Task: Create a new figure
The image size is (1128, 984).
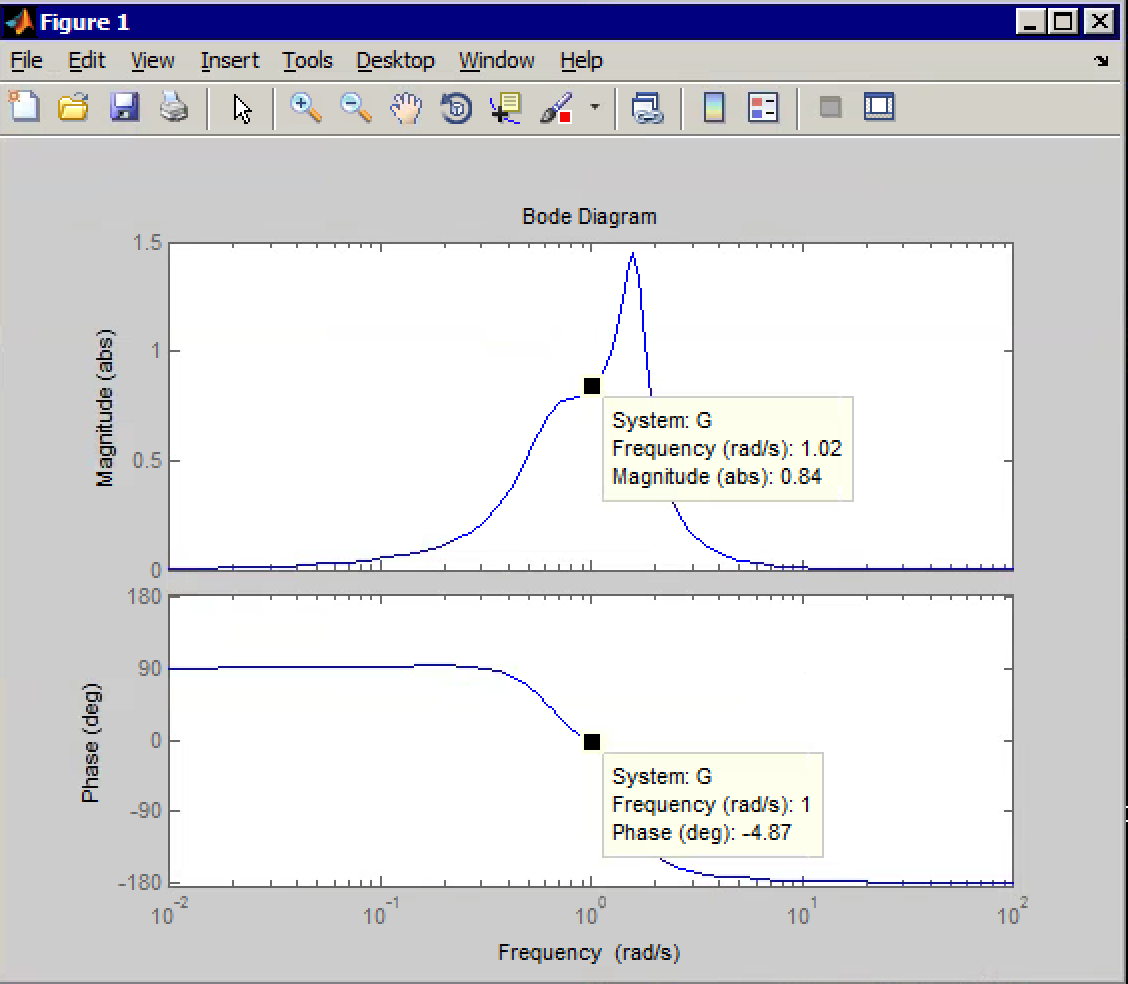Action: (x=23, y=108)
